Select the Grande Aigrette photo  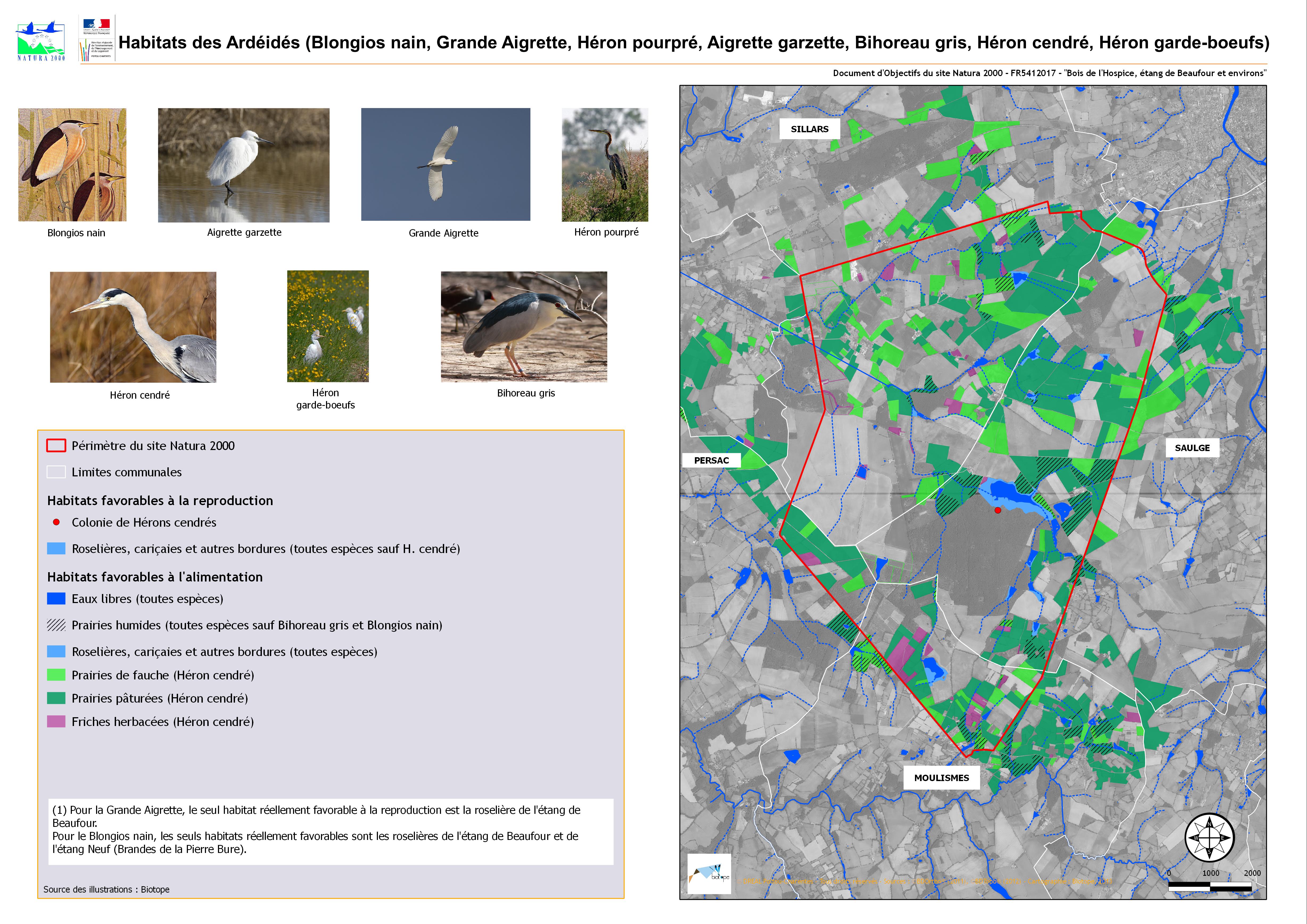tap(445, 164)
